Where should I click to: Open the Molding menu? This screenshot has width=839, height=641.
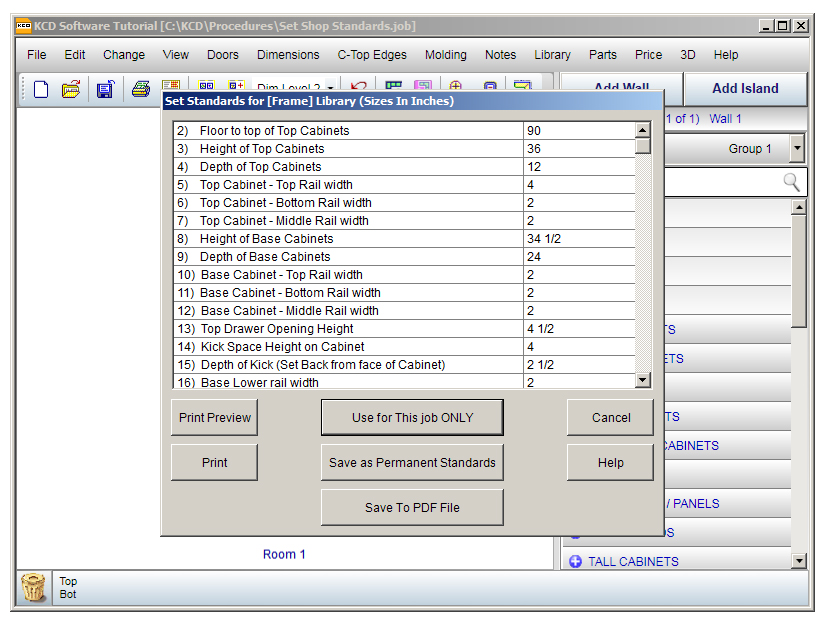[446, 55]
